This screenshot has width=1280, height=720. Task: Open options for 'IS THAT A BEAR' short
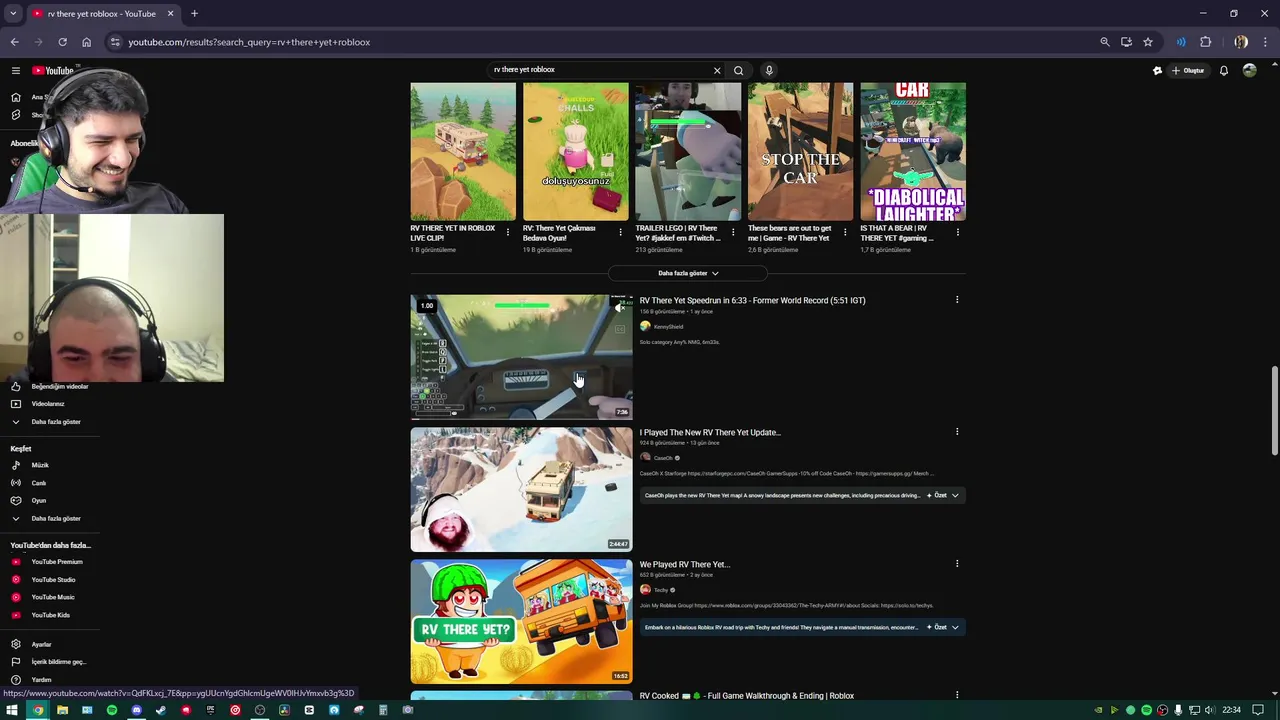tap(958, 232)
